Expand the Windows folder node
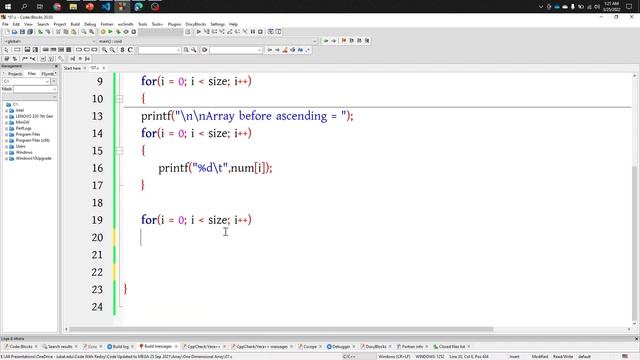 6,153
